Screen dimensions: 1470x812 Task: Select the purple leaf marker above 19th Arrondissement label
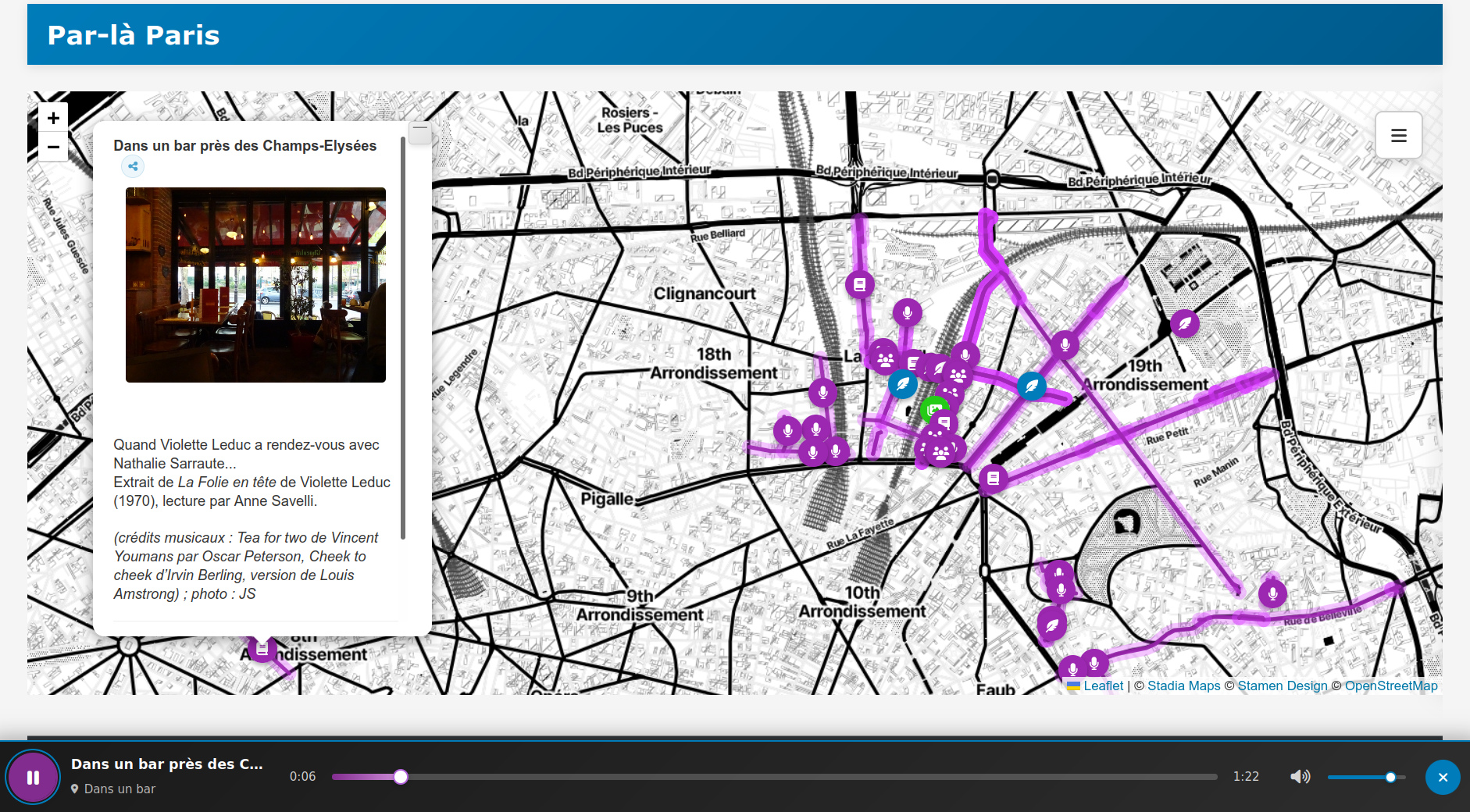coord(1185,322)
